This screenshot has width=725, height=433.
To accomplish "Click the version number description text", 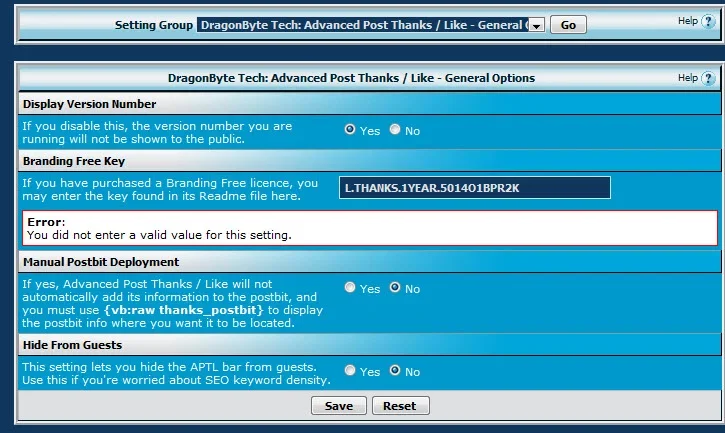I will coord(157,132).
